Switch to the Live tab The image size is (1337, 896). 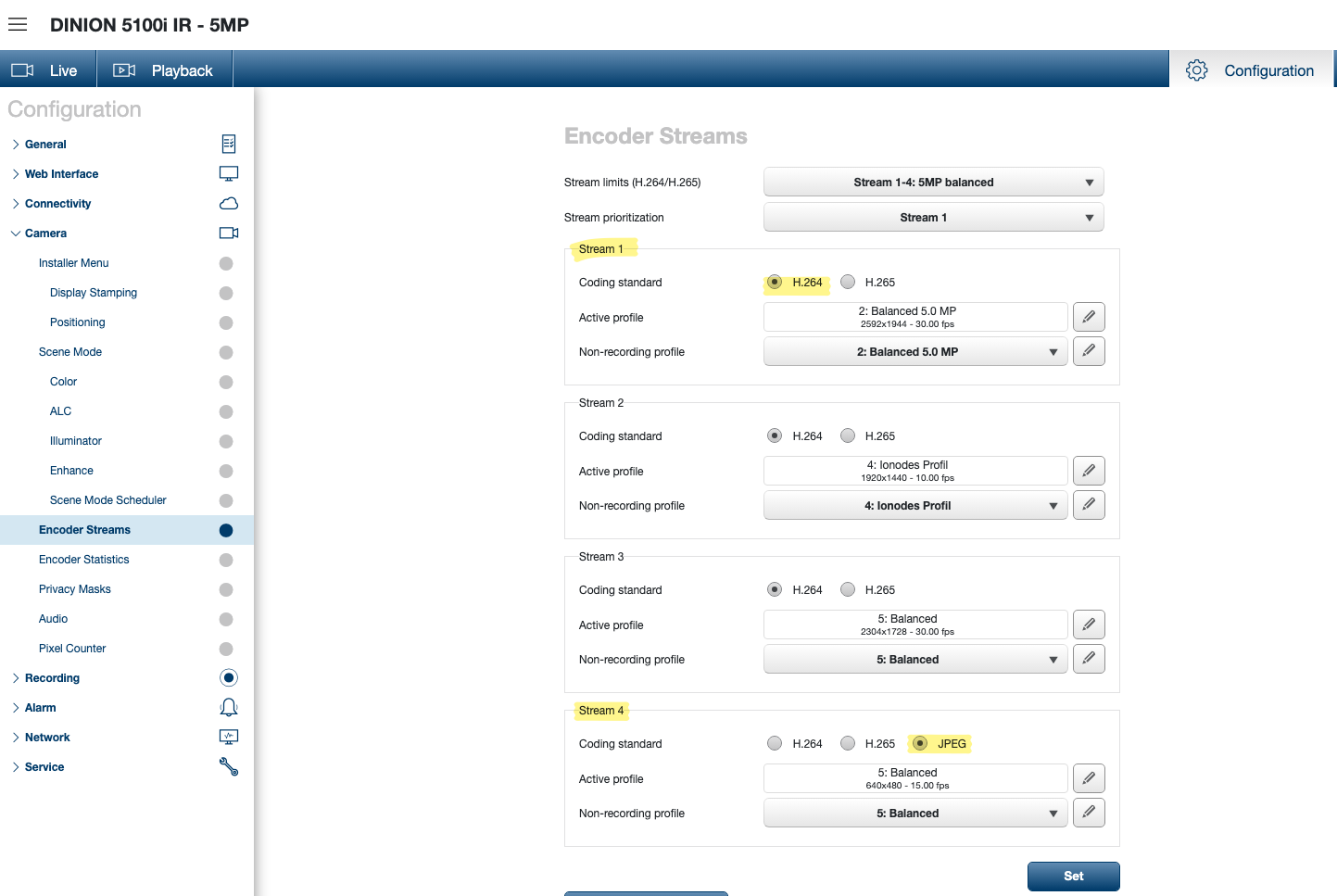pos(46,70)
